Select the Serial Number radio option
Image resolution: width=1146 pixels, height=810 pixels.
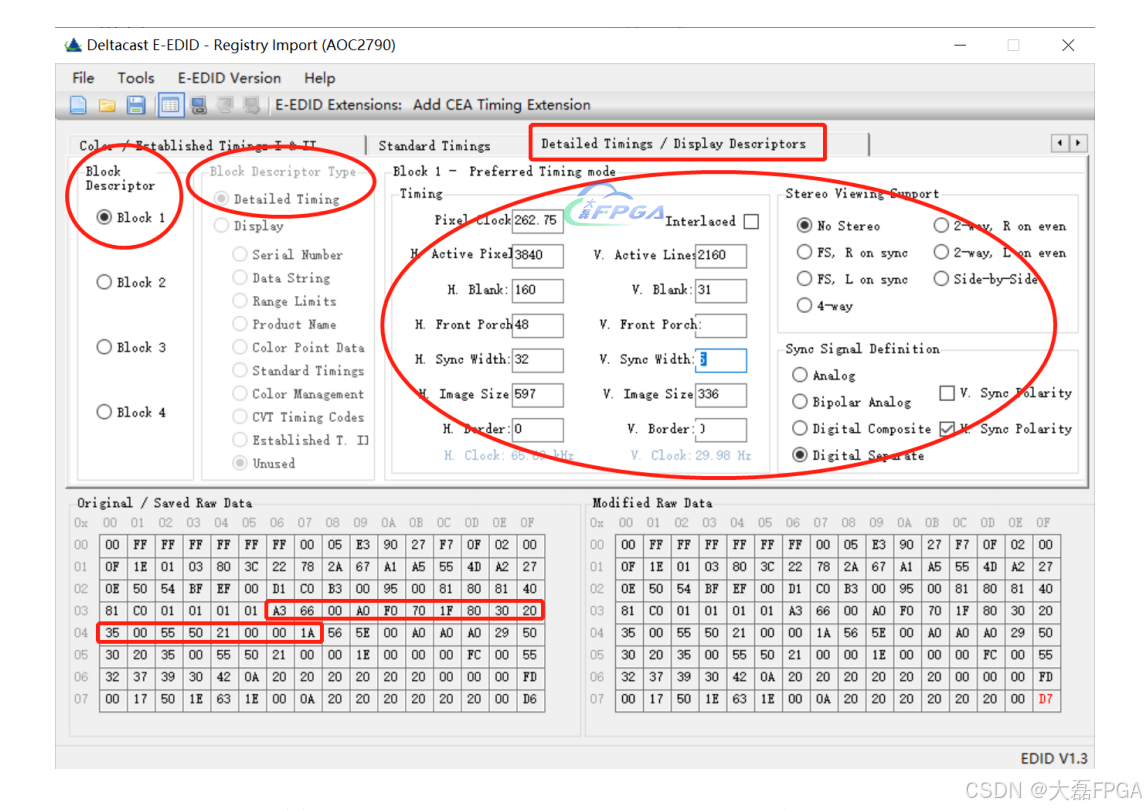point(240,254)
